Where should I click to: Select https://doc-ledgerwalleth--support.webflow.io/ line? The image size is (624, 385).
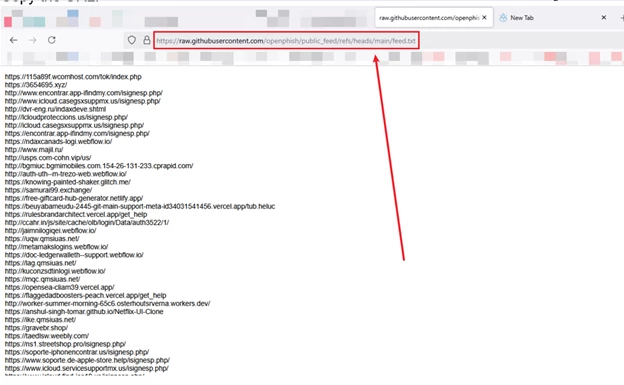click(74, 255)
